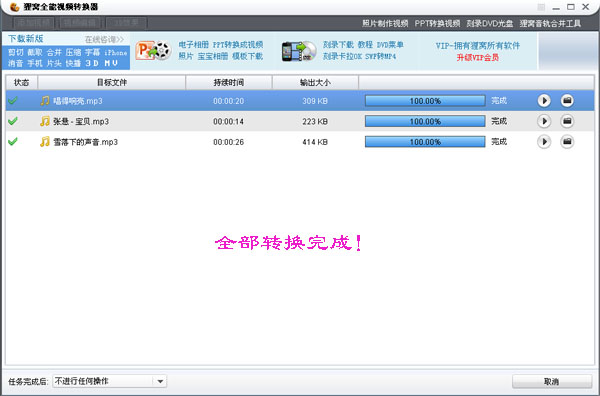The image size is (600, 396).
Task: Click the iPhone link in blue panel
Action: coord(116,52)
